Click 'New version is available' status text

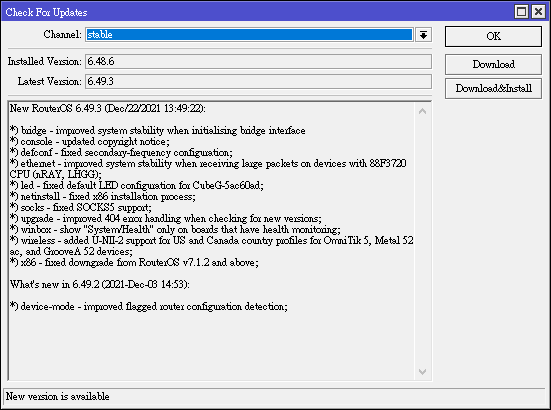[58, 397]
